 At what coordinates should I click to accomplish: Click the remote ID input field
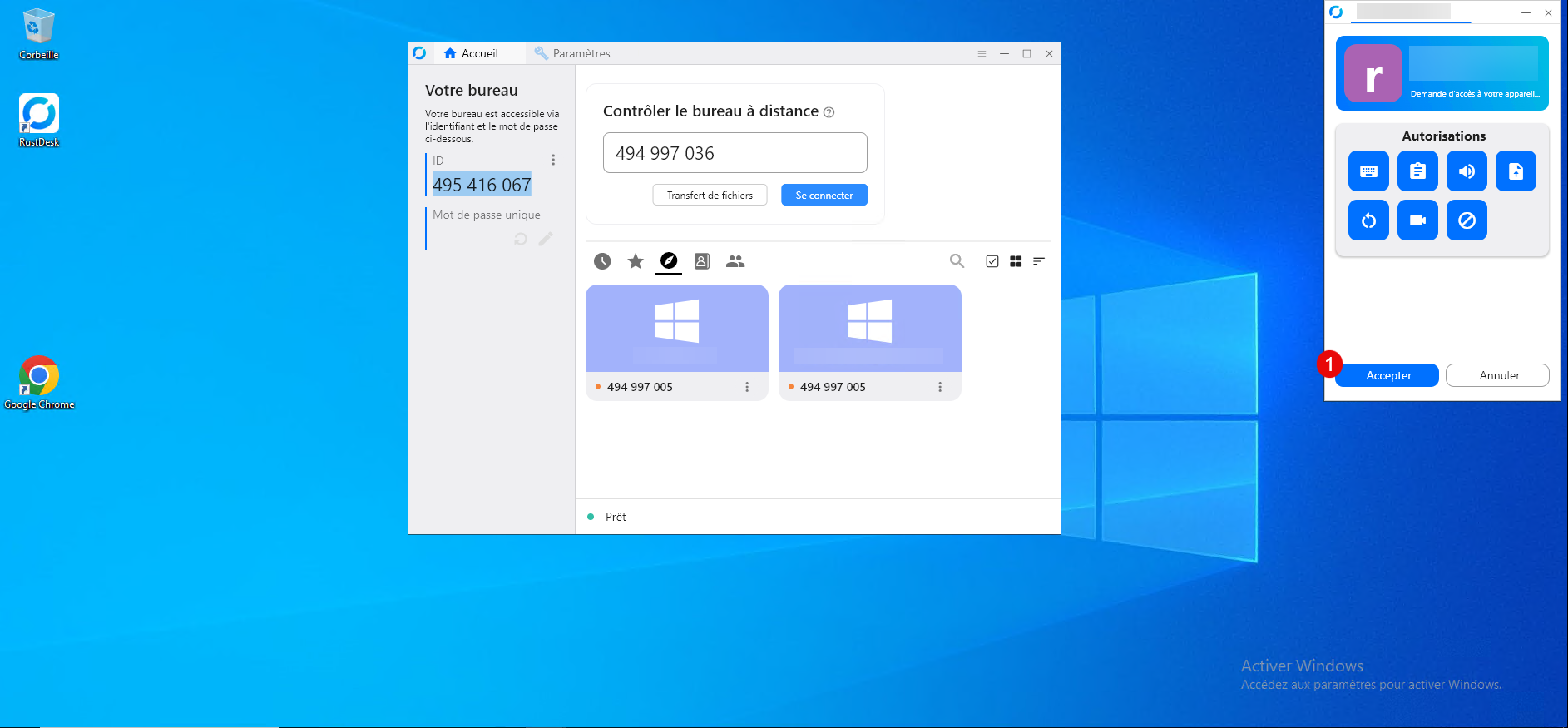[x=735, y=153]
